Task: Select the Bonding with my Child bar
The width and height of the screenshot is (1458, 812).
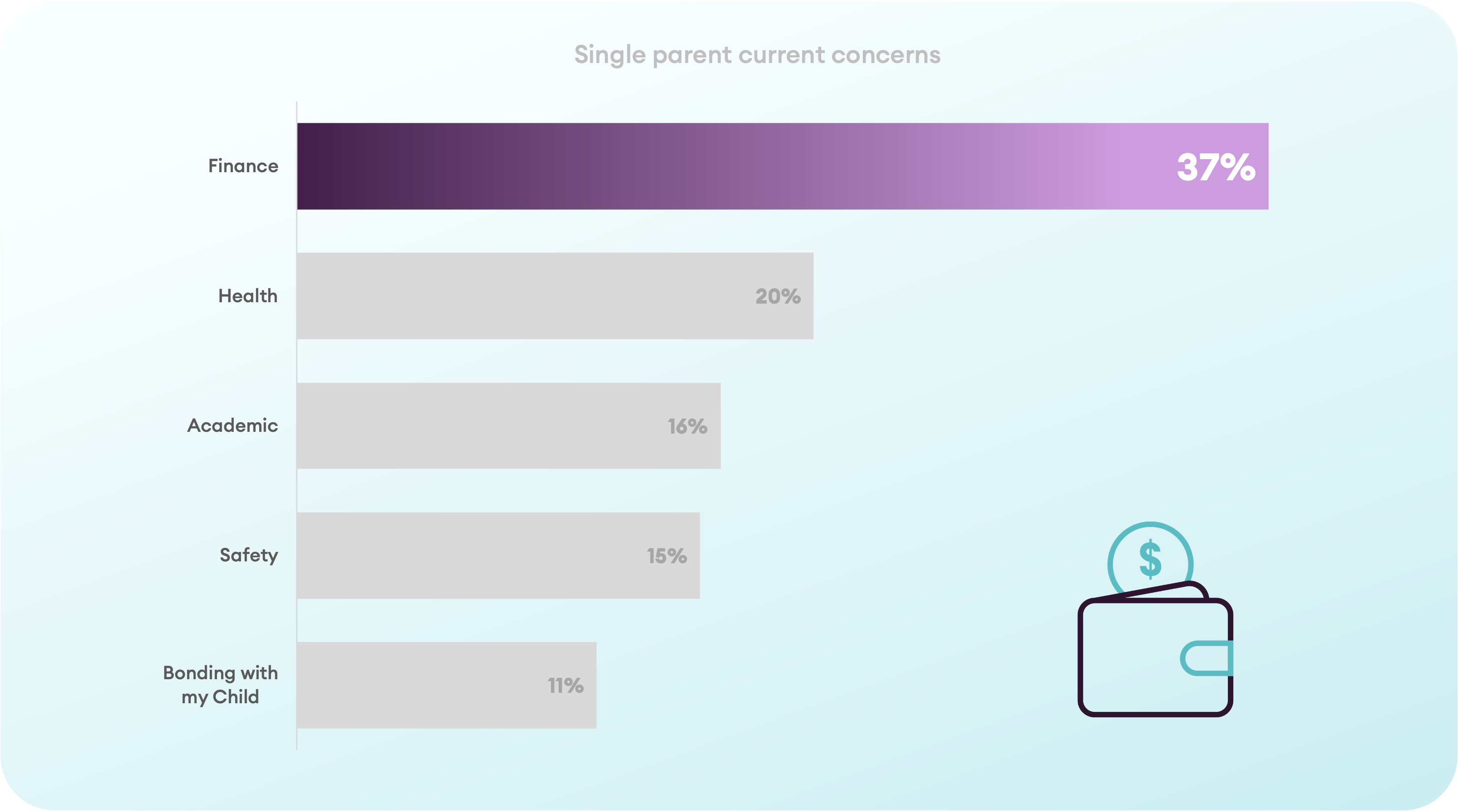Action: (446, 685)
